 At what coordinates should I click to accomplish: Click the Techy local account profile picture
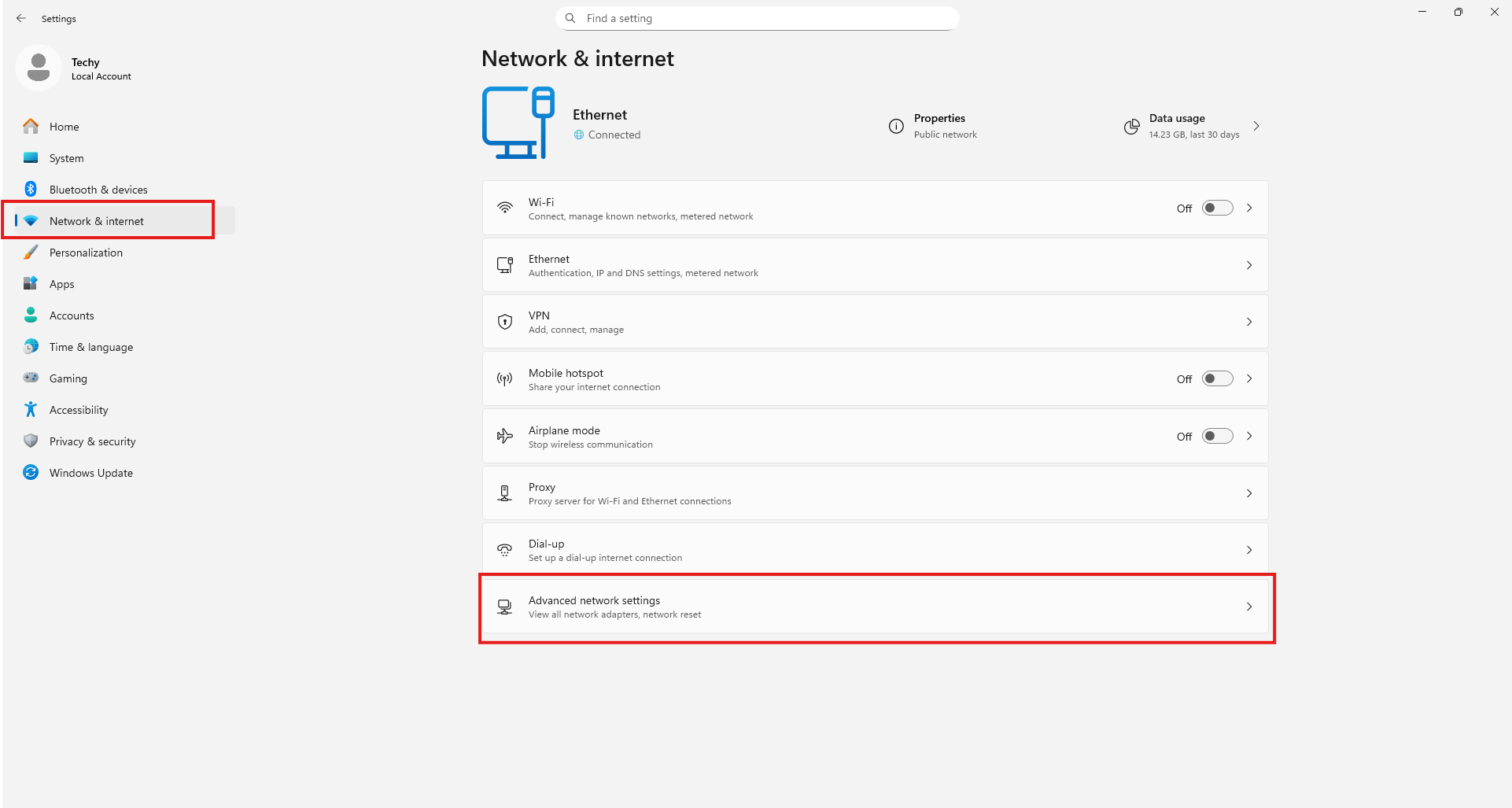click(39, 68)
